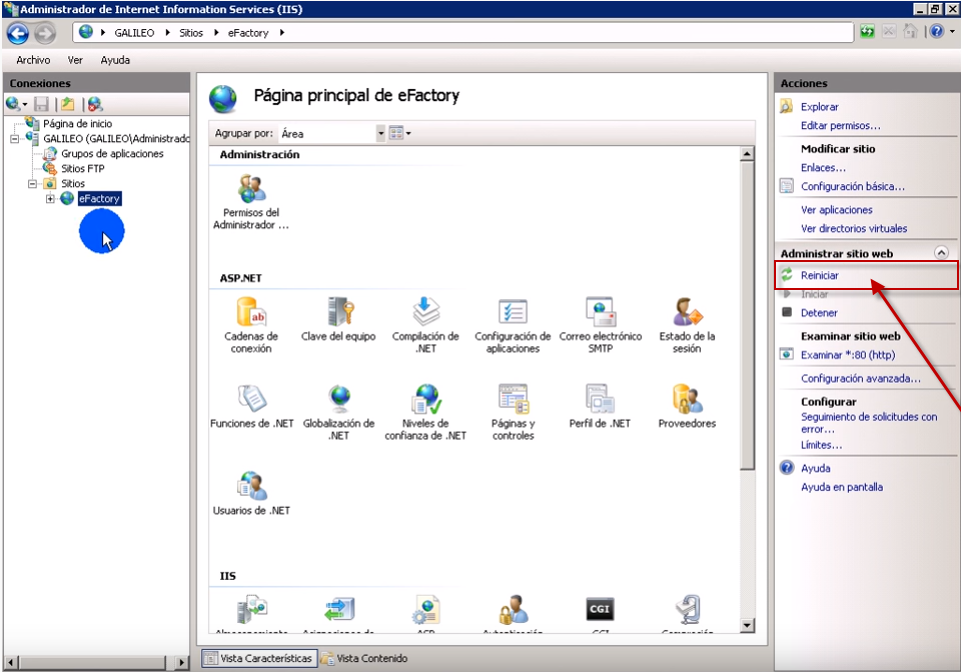Click GALILEO in the address breadcrumb
Image resolution: width=961 pixels, height=672 pixels.
tap(134, 33)
